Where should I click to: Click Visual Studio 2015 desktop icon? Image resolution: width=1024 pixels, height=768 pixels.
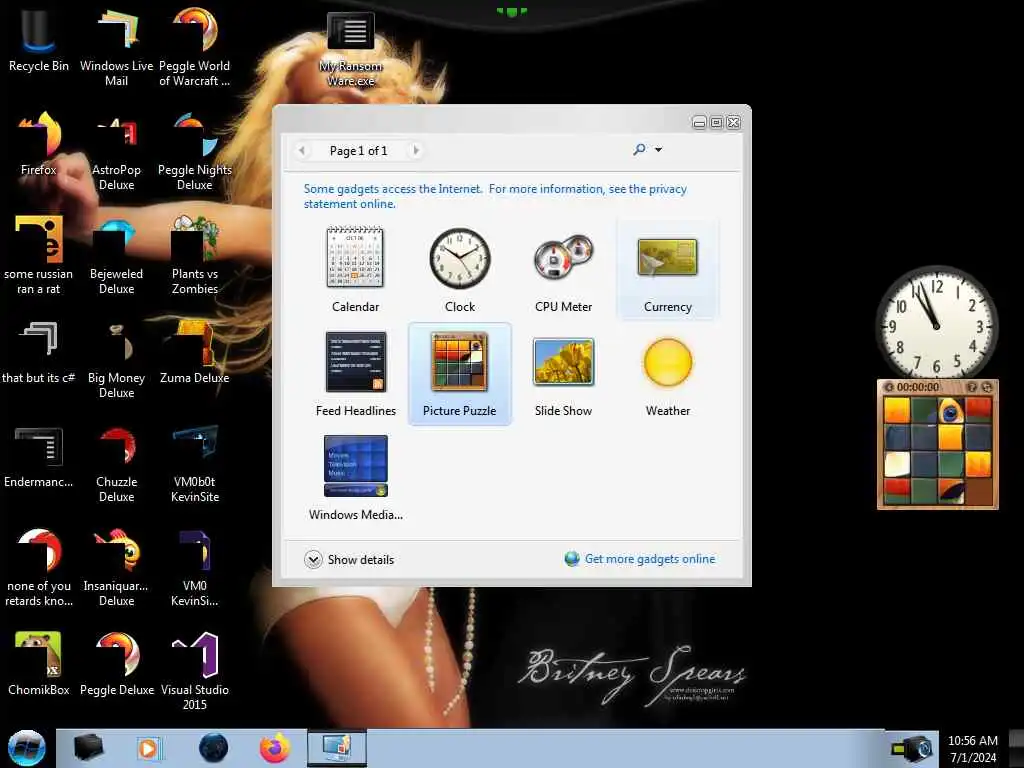pos(195,672)
